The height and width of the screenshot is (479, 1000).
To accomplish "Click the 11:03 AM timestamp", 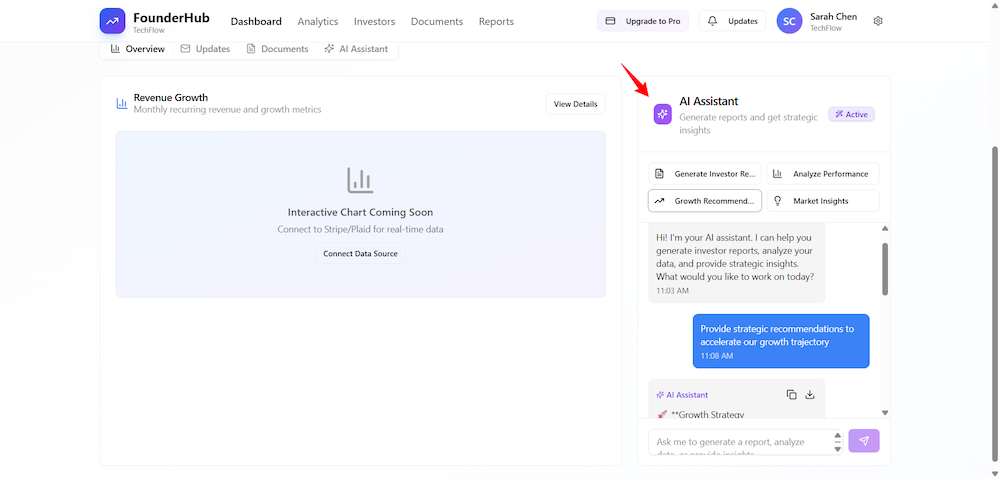I will point(672,291).
